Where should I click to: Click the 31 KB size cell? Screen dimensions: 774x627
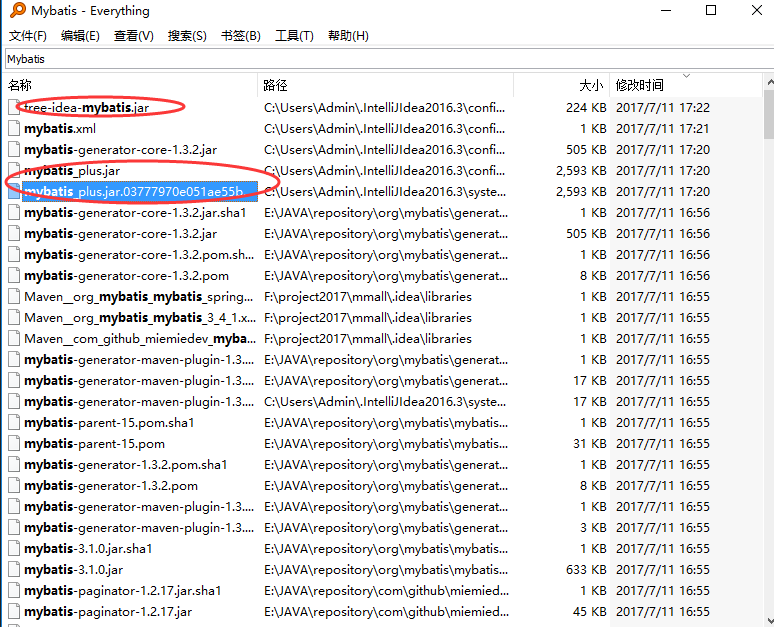(x=589, y=444)
